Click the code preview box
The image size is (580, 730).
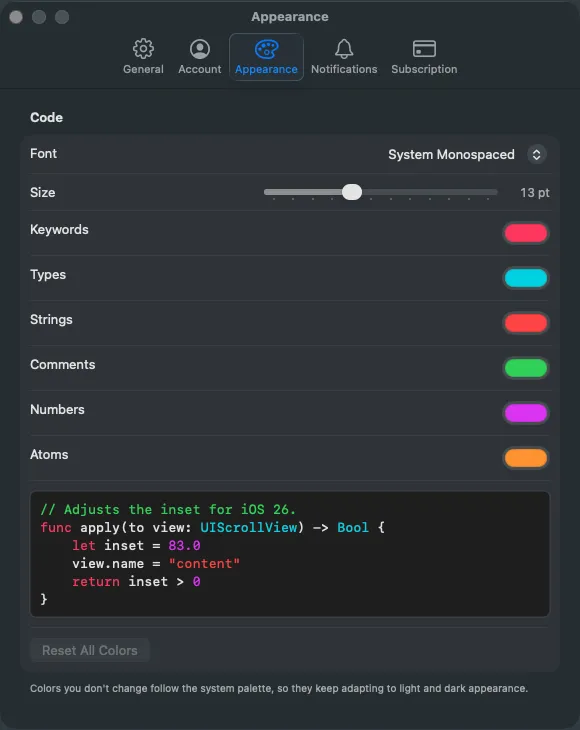290,554
